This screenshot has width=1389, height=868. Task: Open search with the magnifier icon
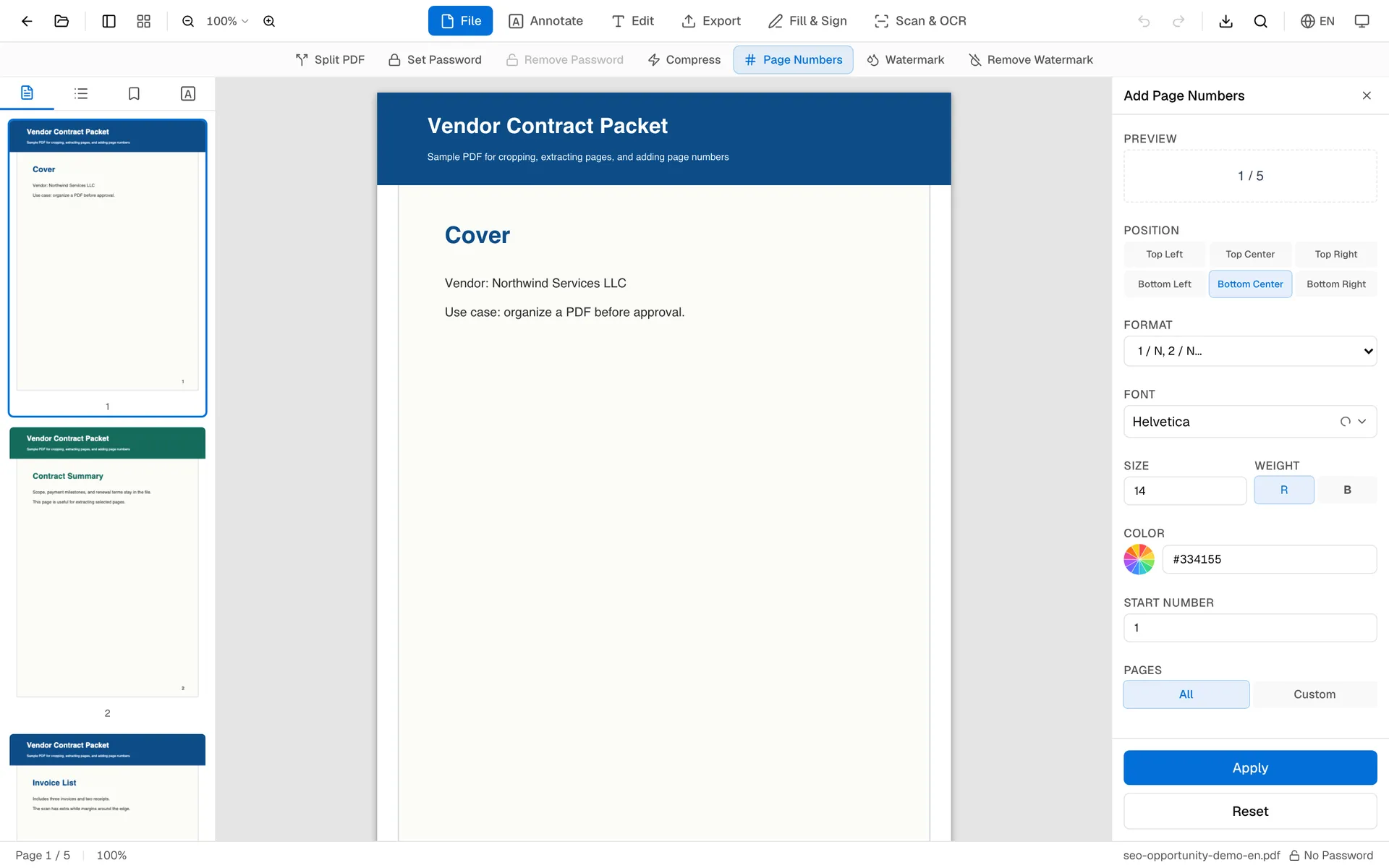tap(1260, 21)
